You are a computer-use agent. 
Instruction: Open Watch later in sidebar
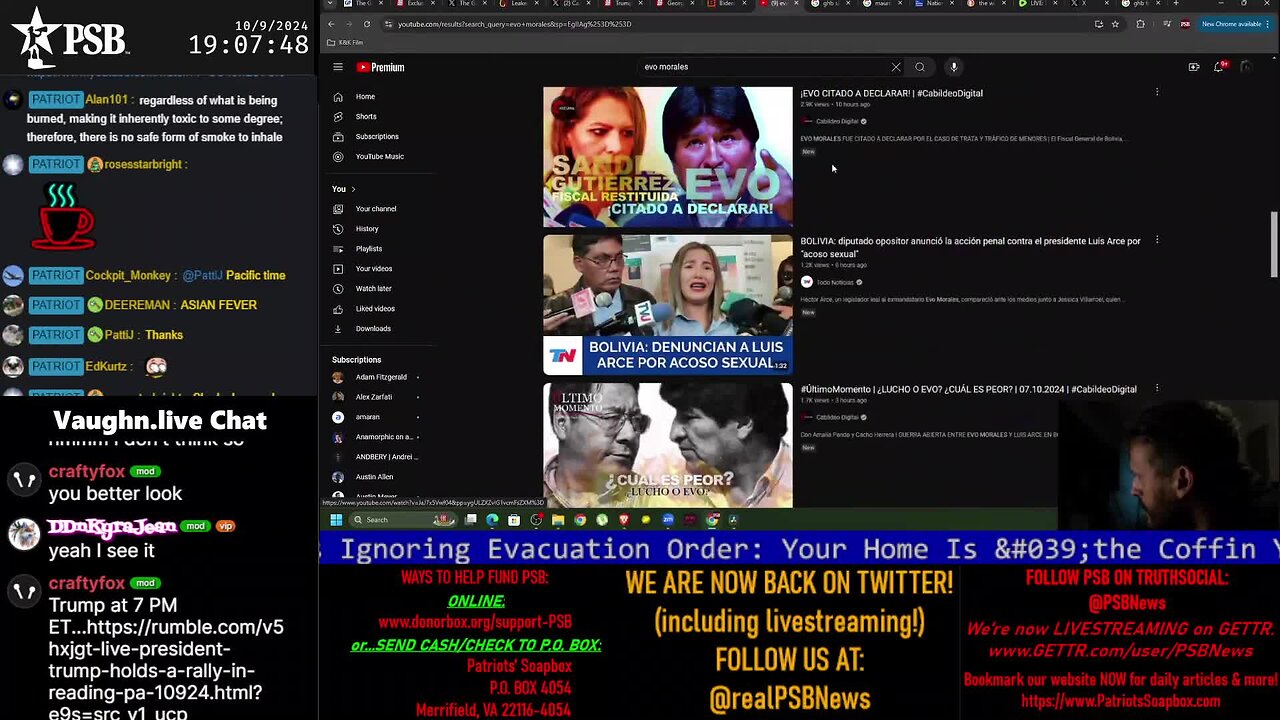[x=376, y=289]
